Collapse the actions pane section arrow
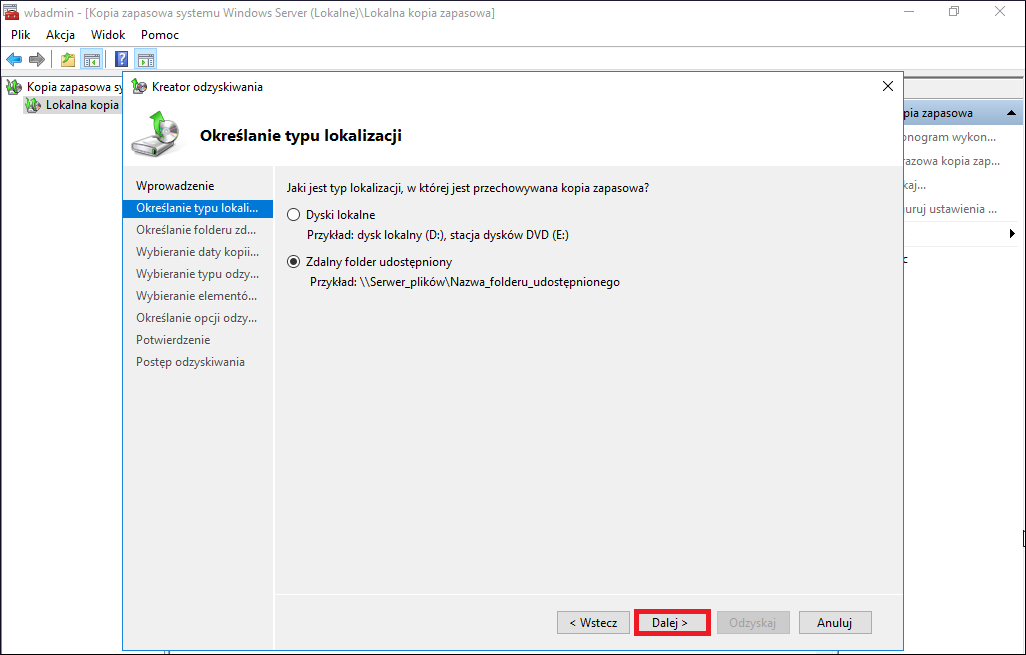The height and width of the screenshot is (655, 1026). pyautogui.click(x=1011, y=113)
